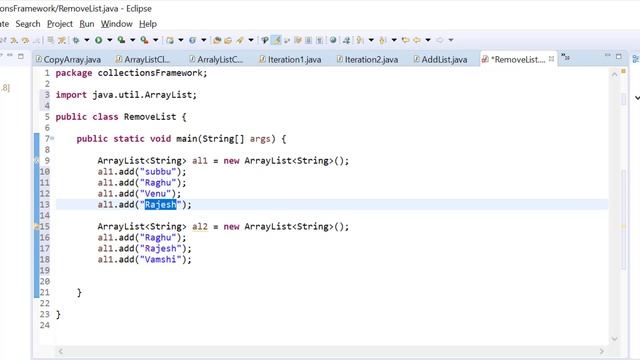Image resolution: width=640 pixels, height=360 pixels.
Task: Open the Search menu
Action: point(28,24)
